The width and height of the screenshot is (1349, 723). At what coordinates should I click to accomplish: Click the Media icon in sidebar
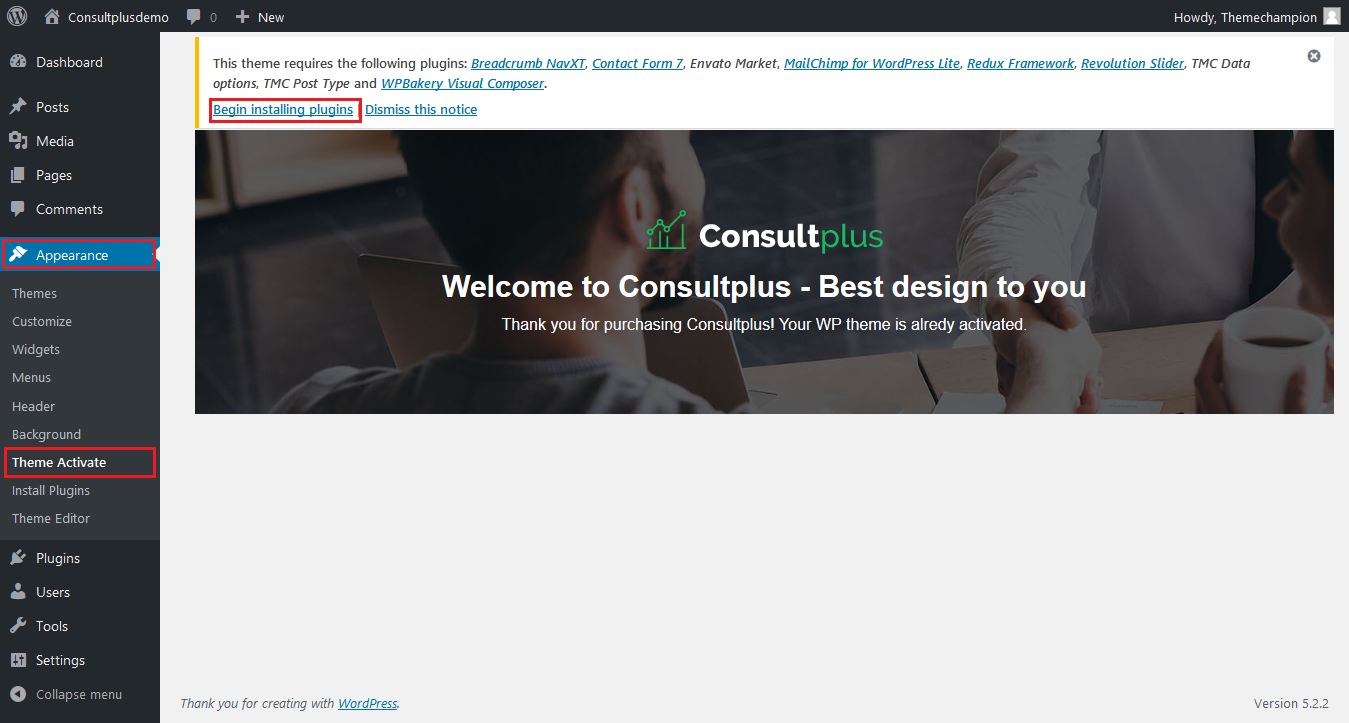coord(18,141)
